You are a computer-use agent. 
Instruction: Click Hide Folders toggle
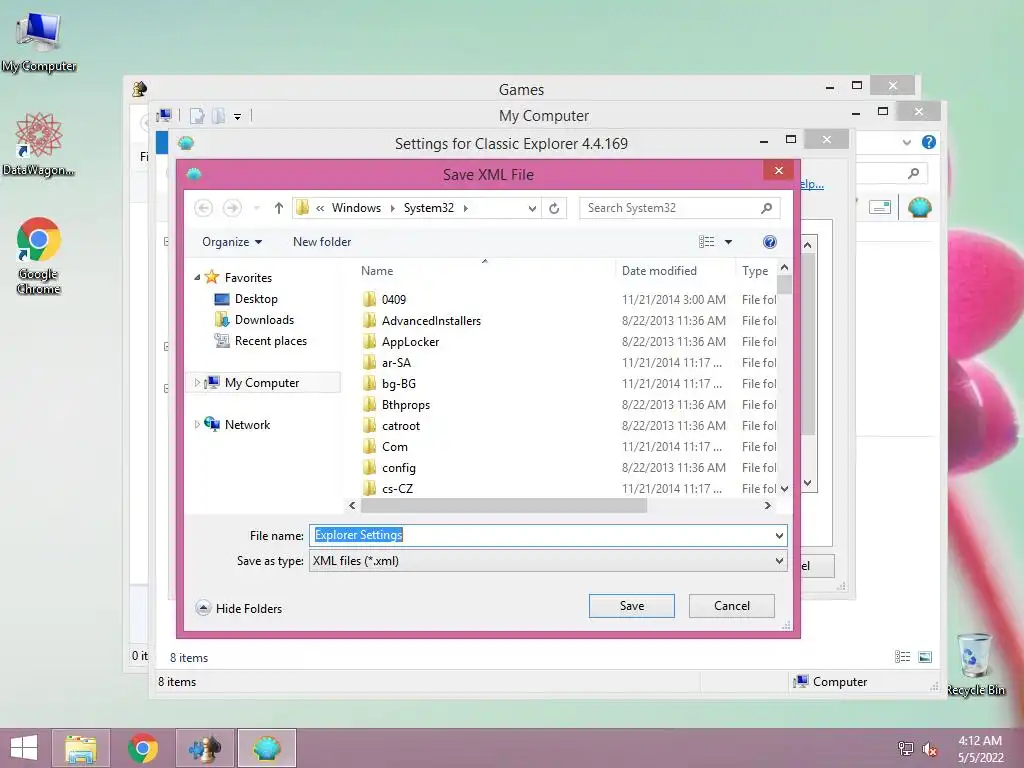[x=239, y=608]
